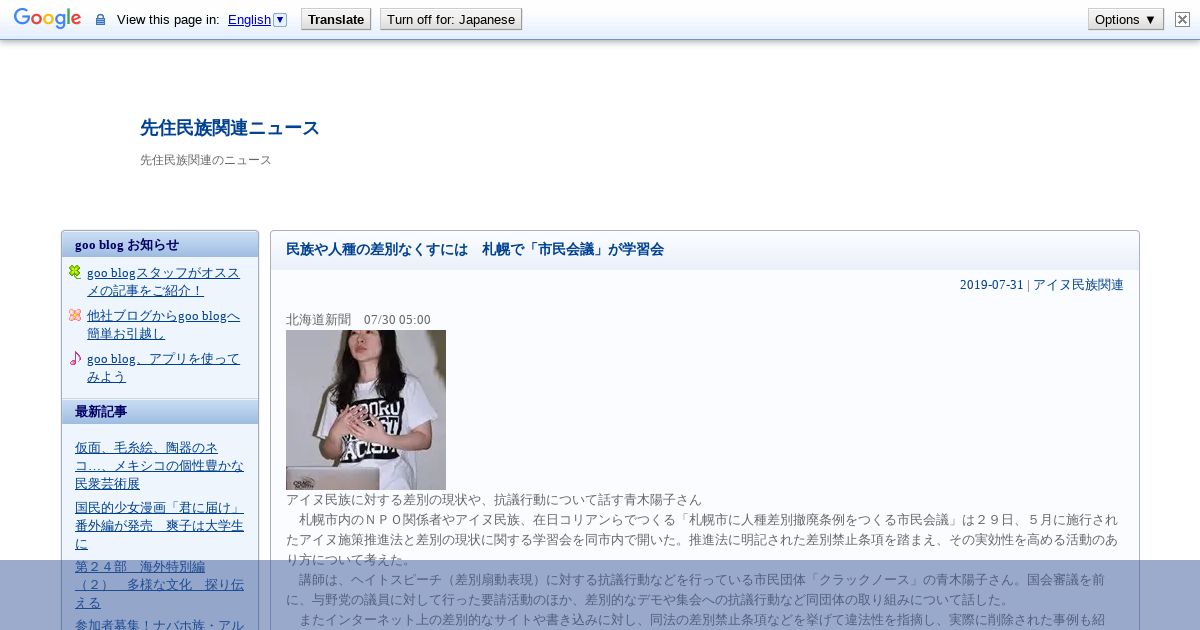Open 国民的少女漫画「君に届け」 article link
The image size is (1200, 630).
tap(159, 525)
